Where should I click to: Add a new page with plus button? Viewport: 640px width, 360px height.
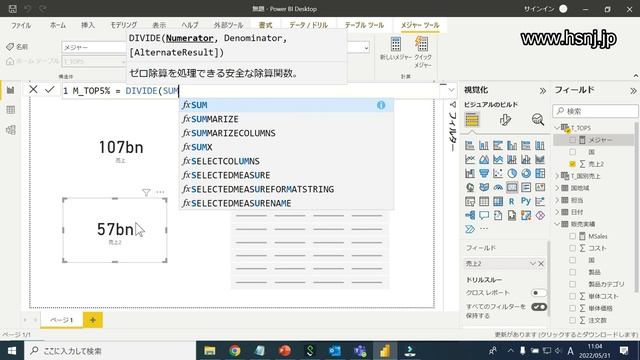click(x=93, y=320)
